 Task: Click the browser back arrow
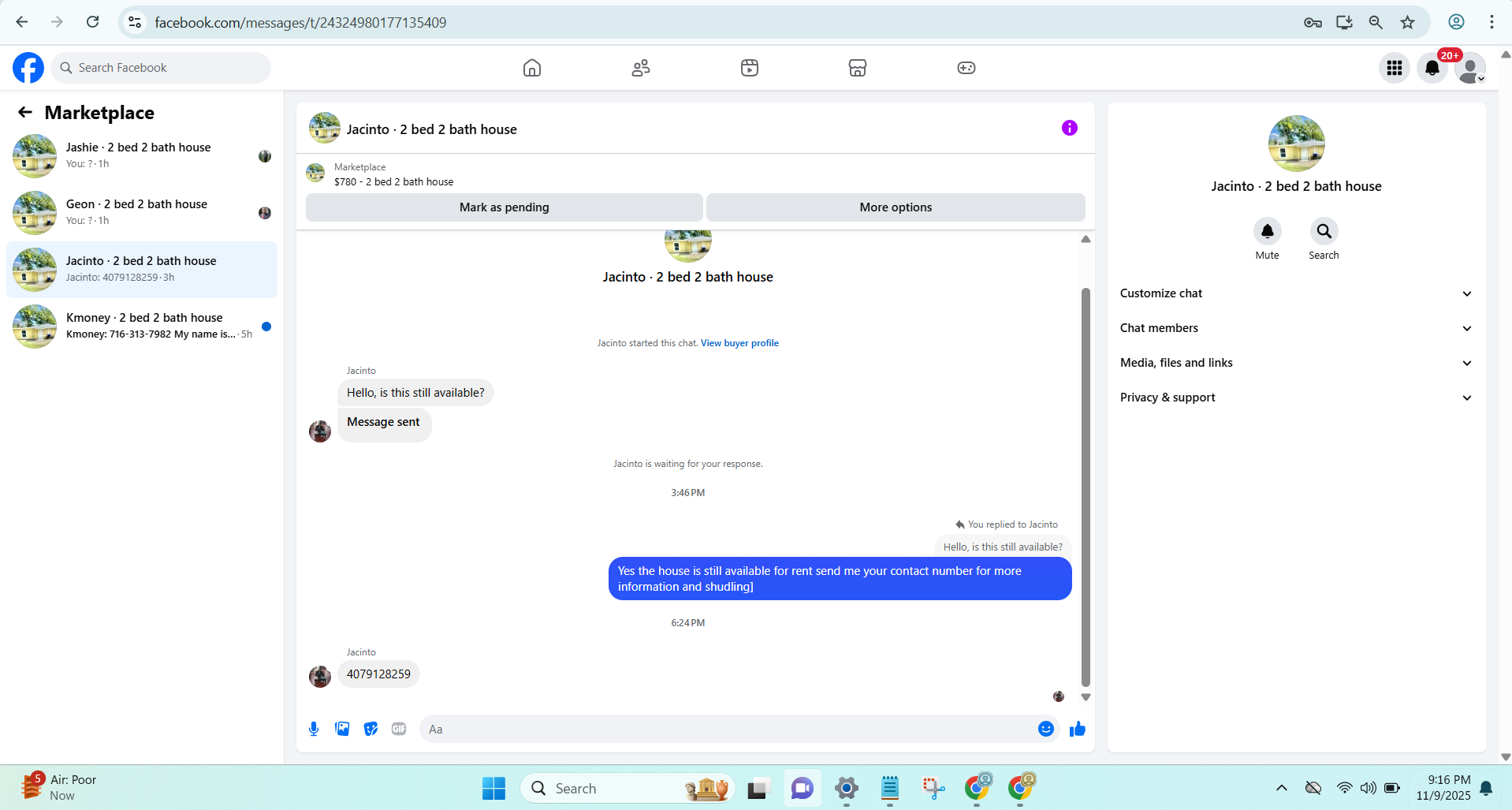click(22, 22)
